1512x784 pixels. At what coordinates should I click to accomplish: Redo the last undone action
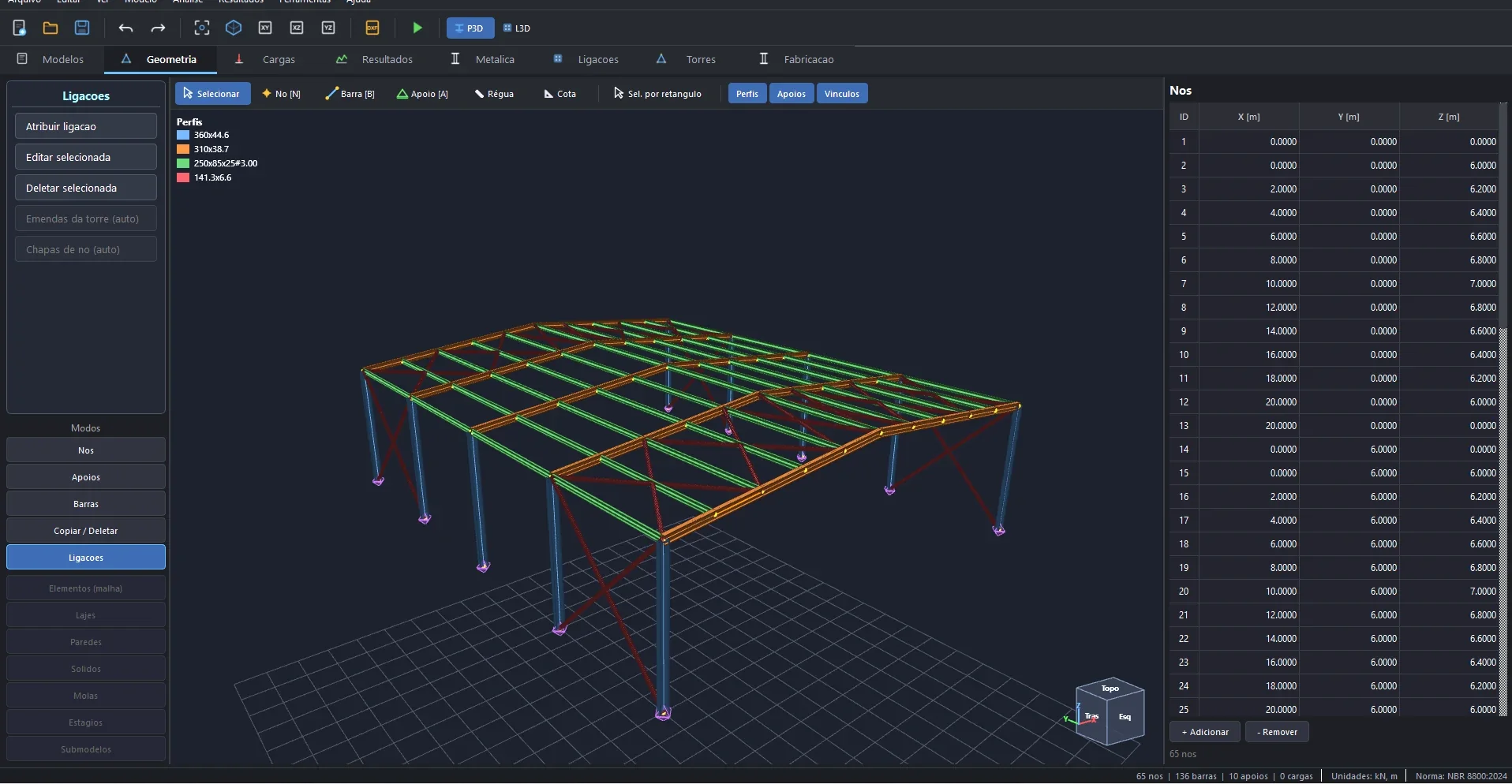(158, 28)
